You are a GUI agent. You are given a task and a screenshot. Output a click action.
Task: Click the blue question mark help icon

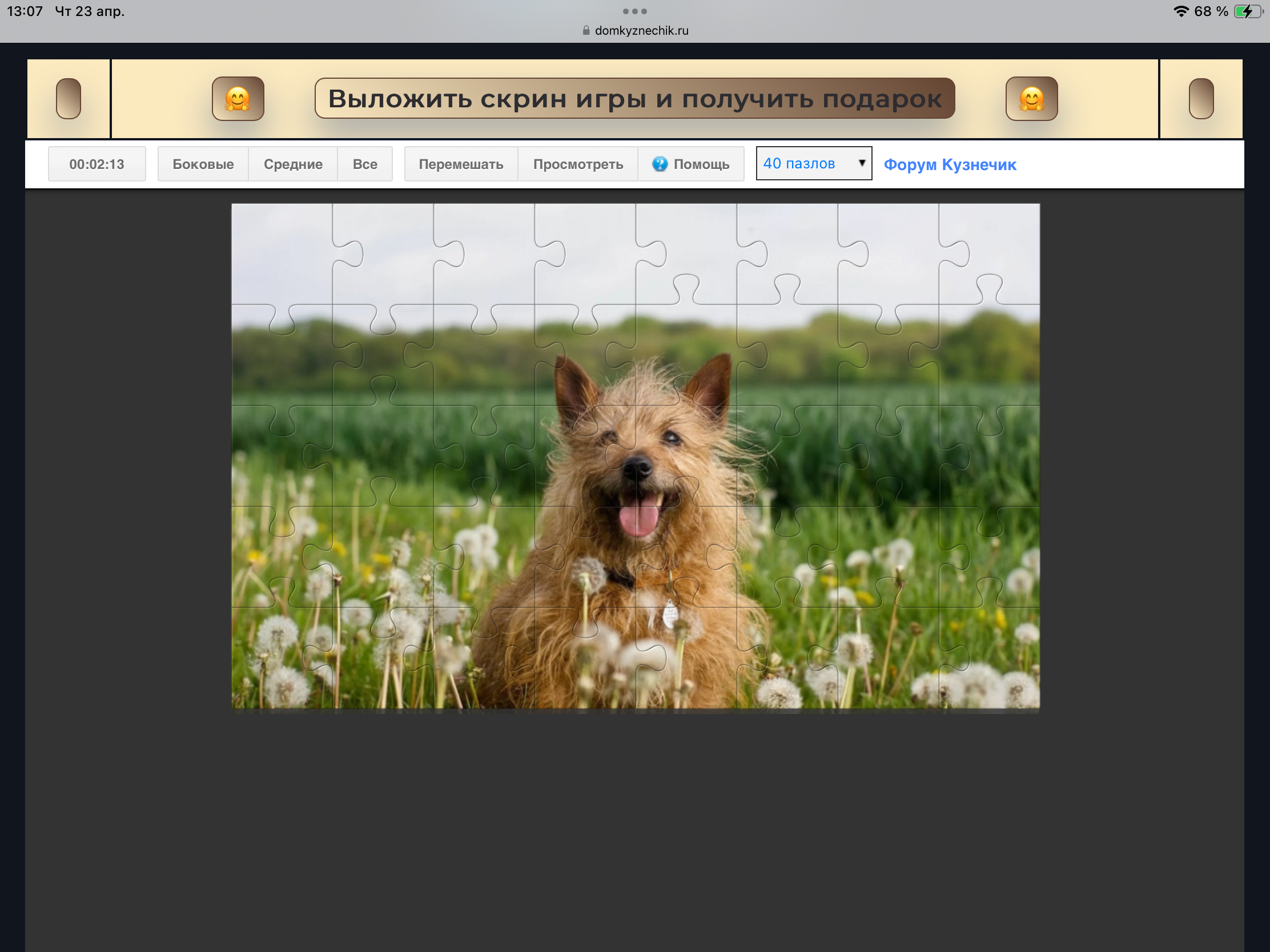point(660,164)
